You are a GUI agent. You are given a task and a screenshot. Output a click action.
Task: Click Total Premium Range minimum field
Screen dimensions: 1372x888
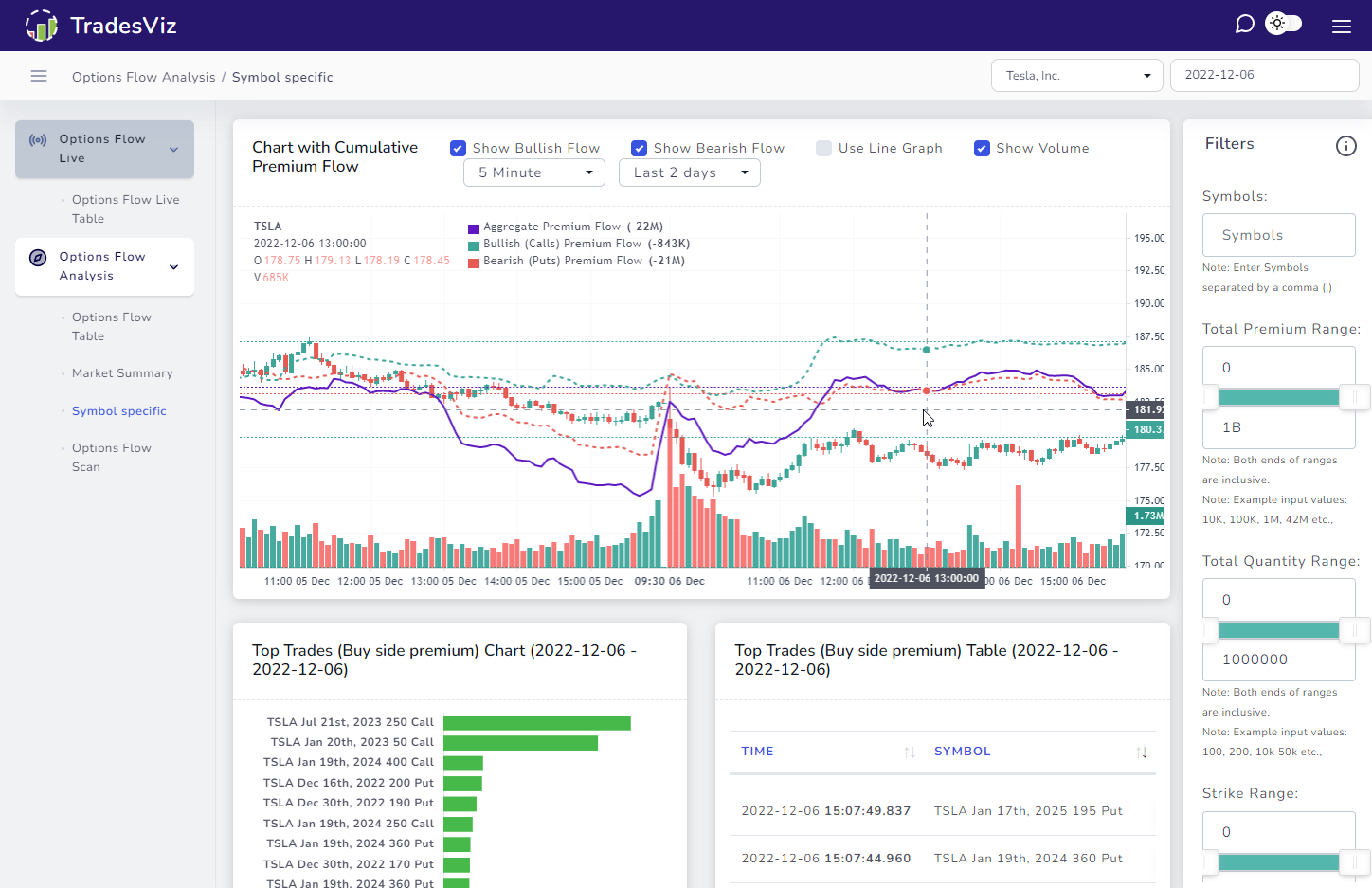1279,368
